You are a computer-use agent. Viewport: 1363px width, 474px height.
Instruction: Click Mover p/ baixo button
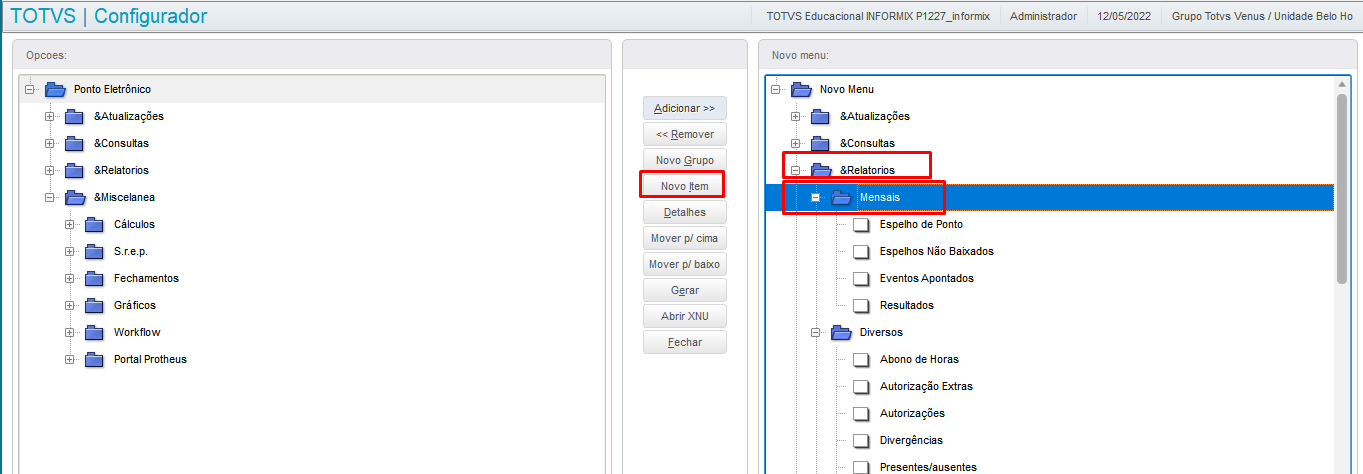pyautogui.click(x=685, y=264)
